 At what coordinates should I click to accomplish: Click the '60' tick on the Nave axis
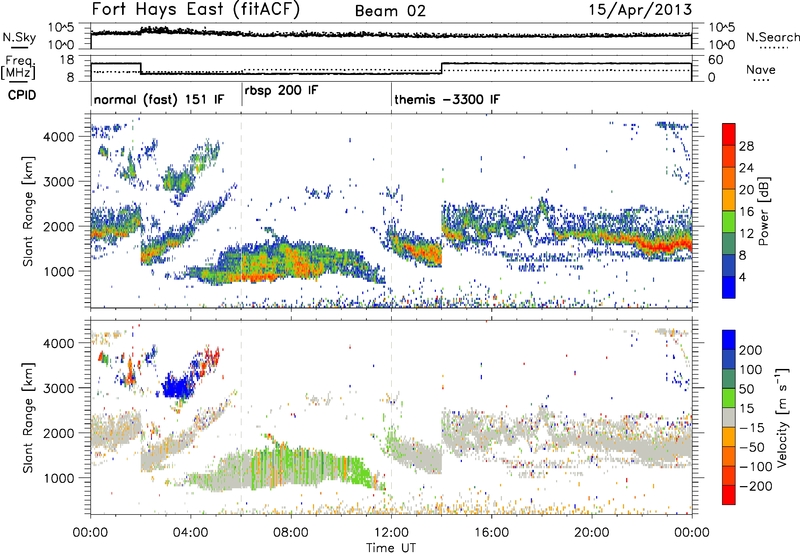tap(716, 60)
